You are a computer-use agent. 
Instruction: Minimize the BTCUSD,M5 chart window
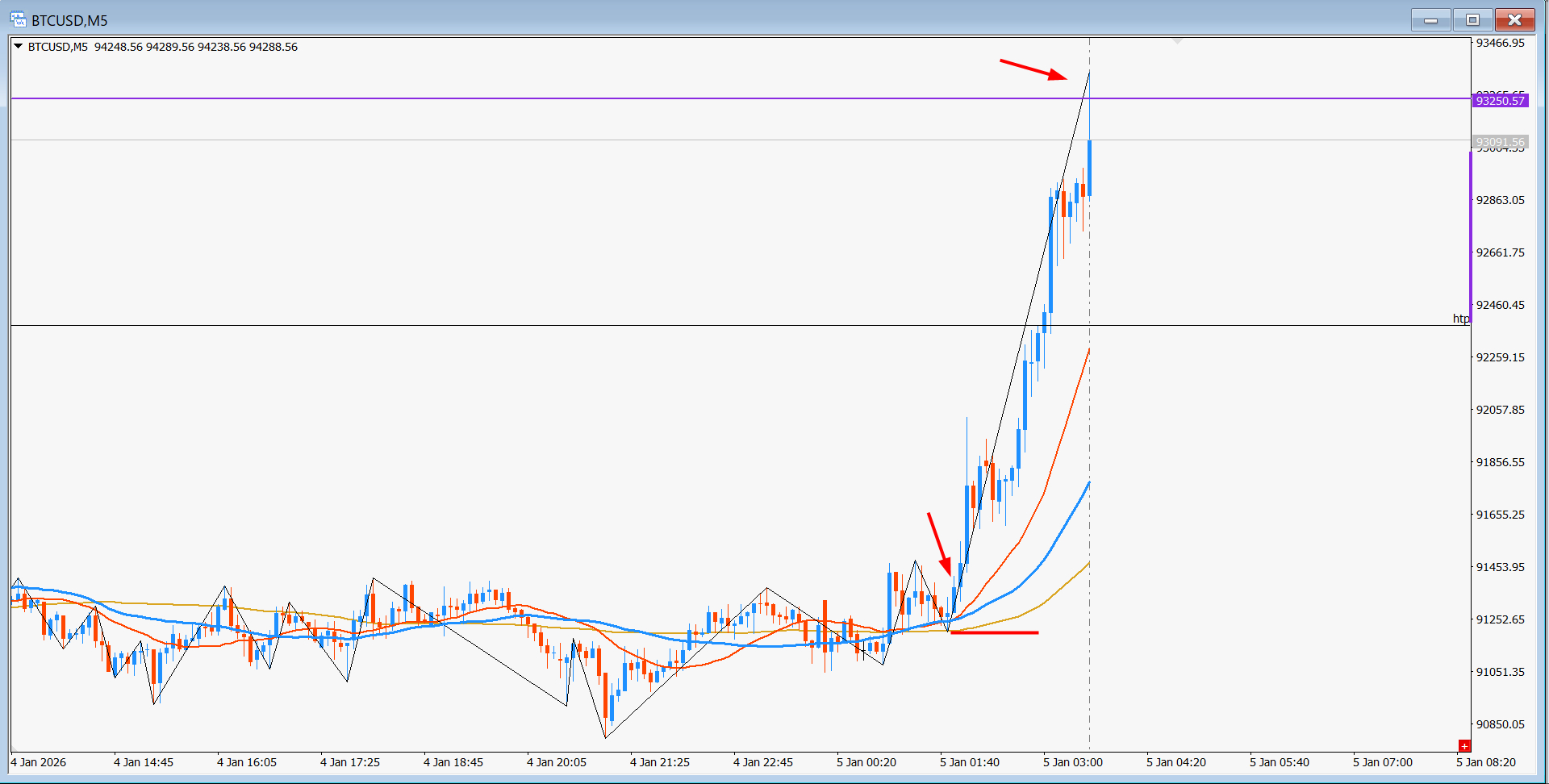1431,20
